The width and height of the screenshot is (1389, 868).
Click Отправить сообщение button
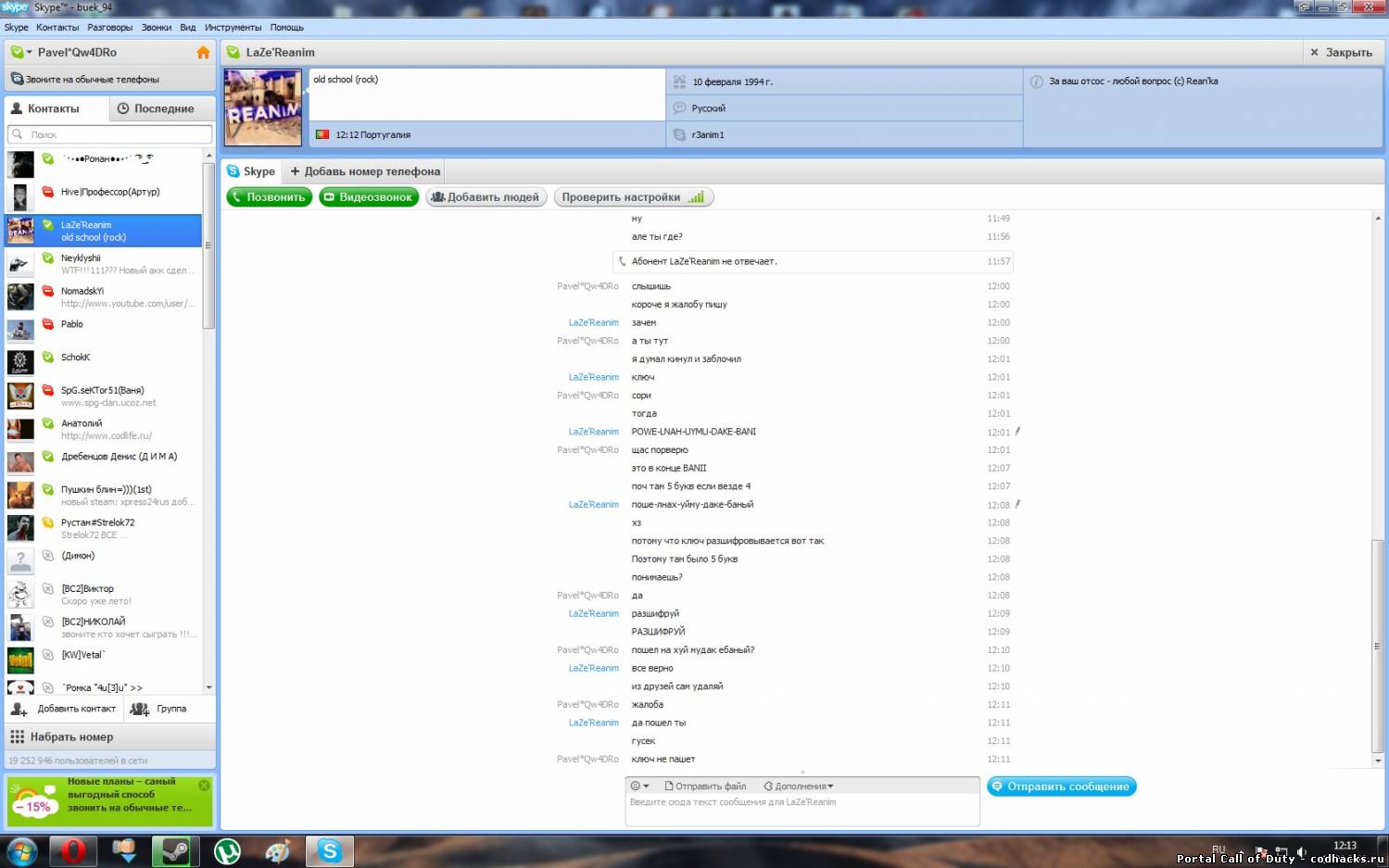[x=1062, y=786]
